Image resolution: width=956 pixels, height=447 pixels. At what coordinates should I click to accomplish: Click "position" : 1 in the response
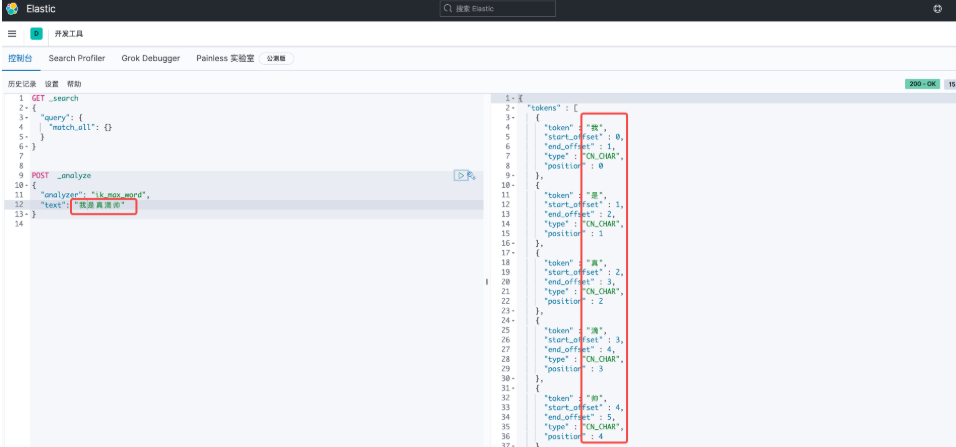[x=574, y=234]
